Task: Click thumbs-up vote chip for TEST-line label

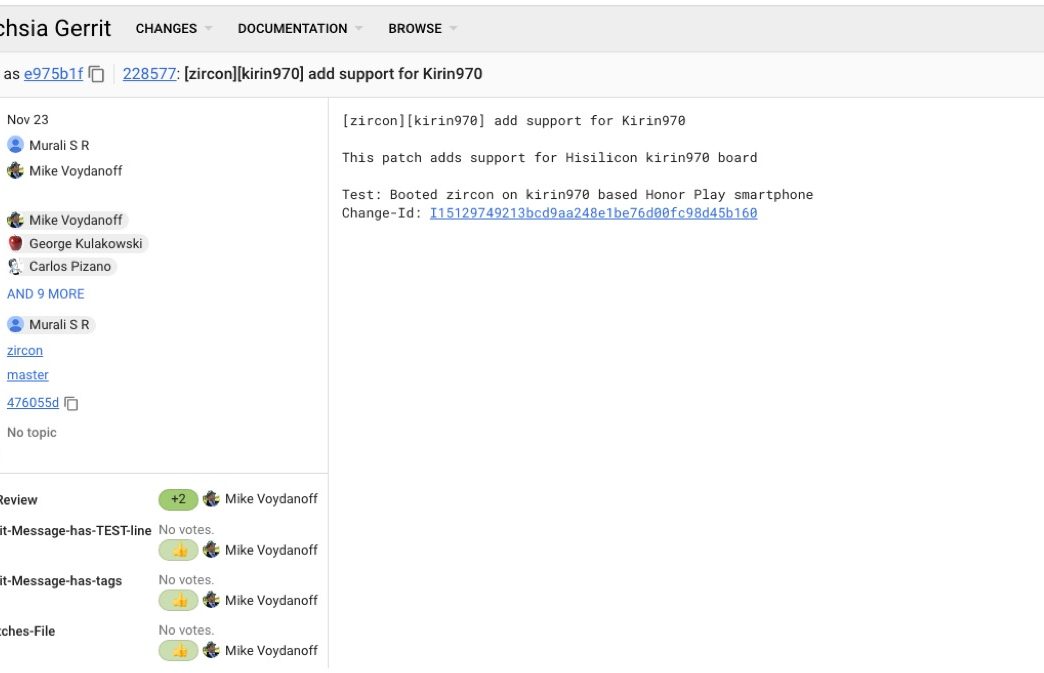Action: 178,550
